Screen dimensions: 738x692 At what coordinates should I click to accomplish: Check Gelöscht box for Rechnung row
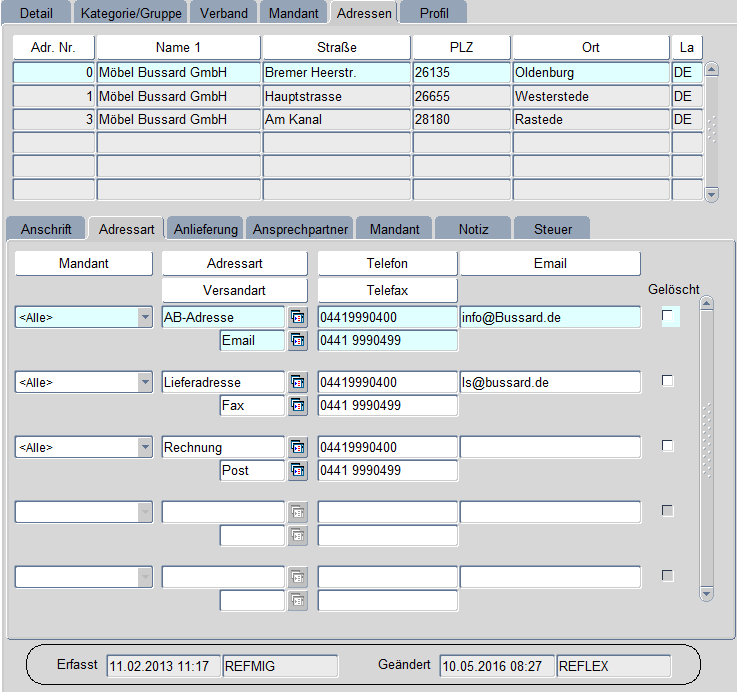(668, 446)
